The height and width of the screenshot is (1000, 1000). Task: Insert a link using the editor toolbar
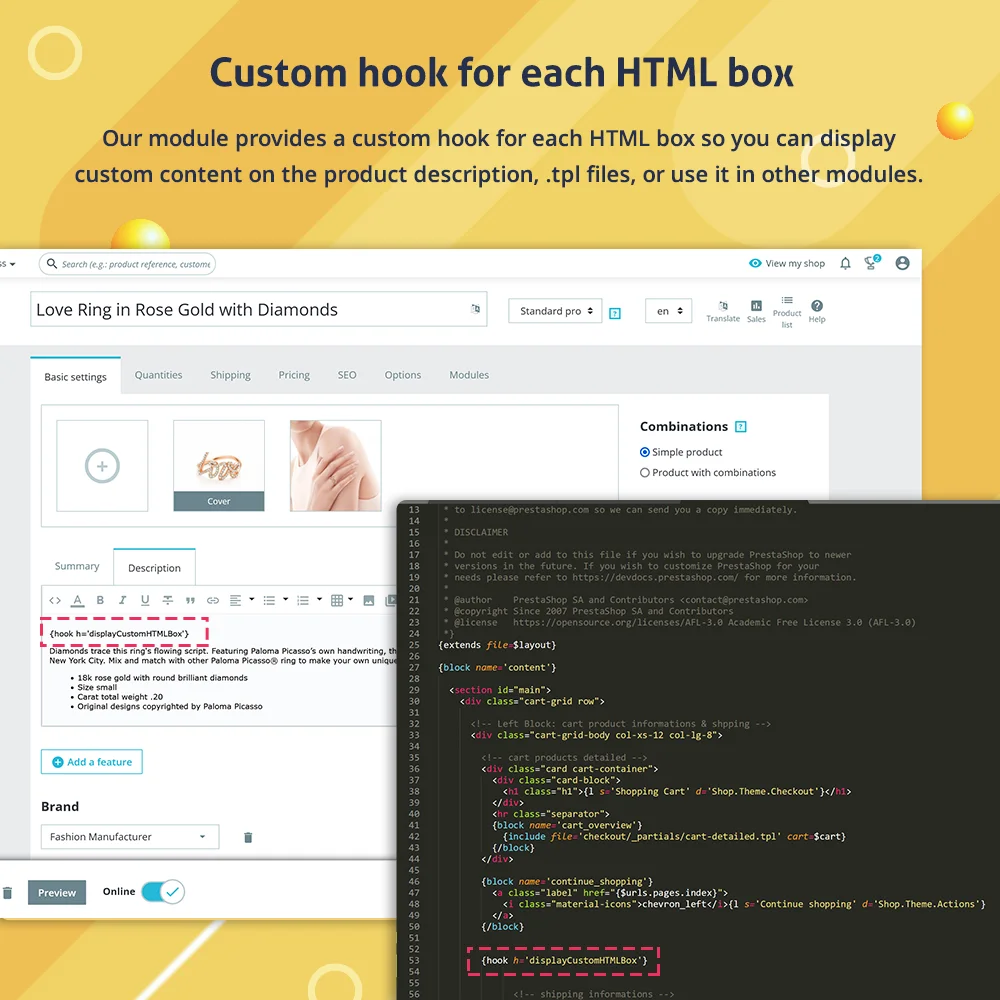click(212, 600)
